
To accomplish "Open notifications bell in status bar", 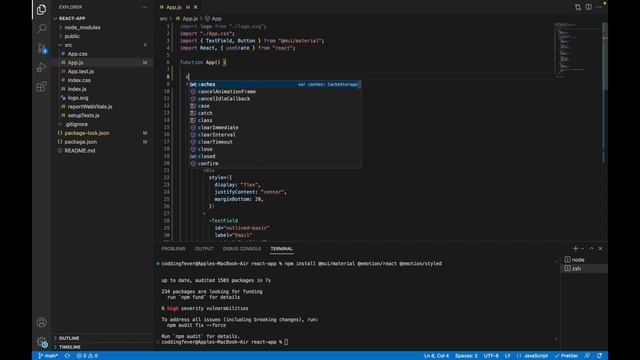I will tap(600, 356).
